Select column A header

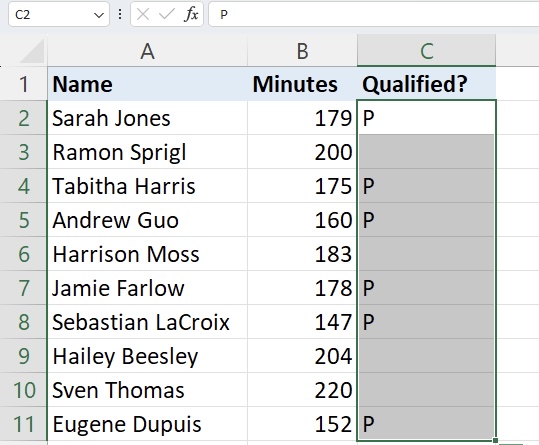[147, 51]
